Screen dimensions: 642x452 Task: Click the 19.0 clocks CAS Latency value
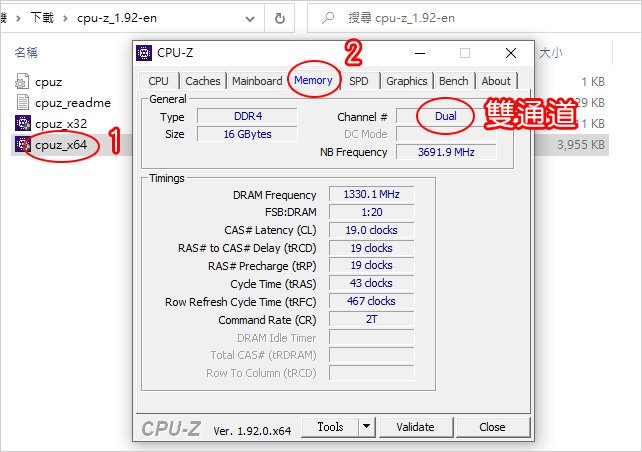[371, 230]
